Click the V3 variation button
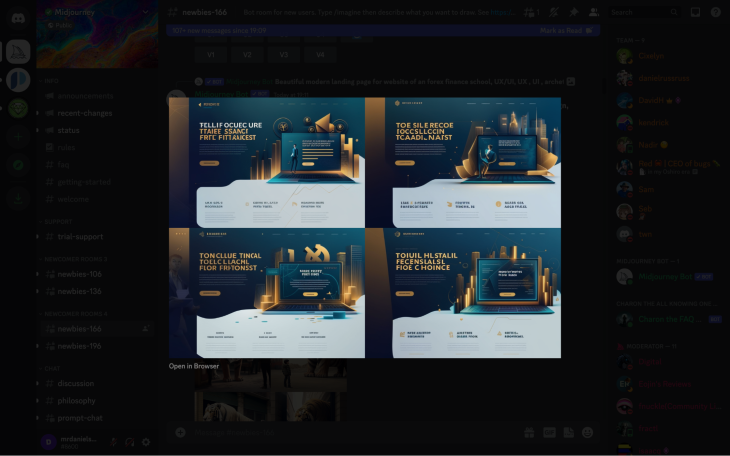 point(284,54)
